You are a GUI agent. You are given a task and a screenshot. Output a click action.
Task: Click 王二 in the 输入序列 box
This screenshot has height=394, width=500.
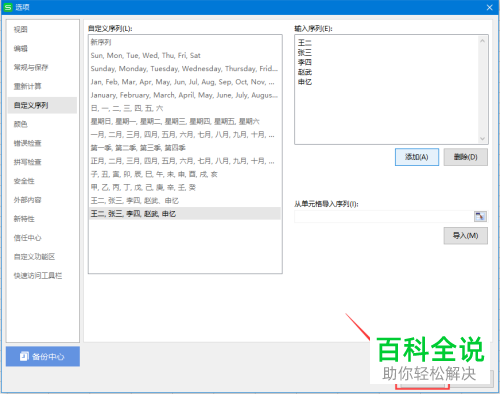(305, 43)
